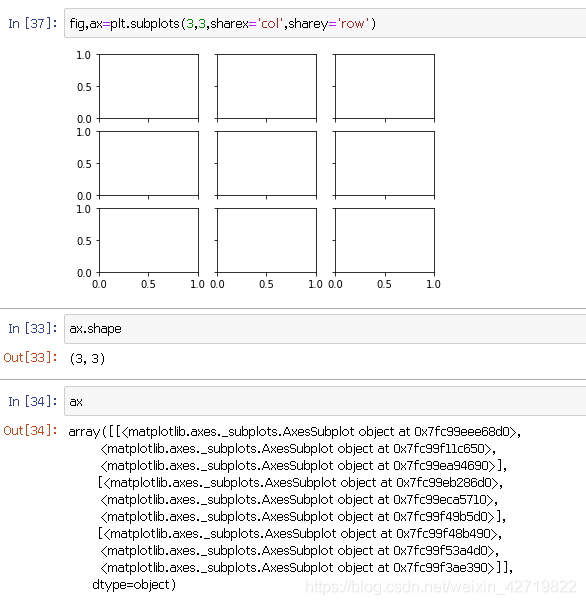This screenshot has height=605, width=586.
Task: Click the output line ending 0x7fc99eb286d0
Action: [x=301, y=483]
